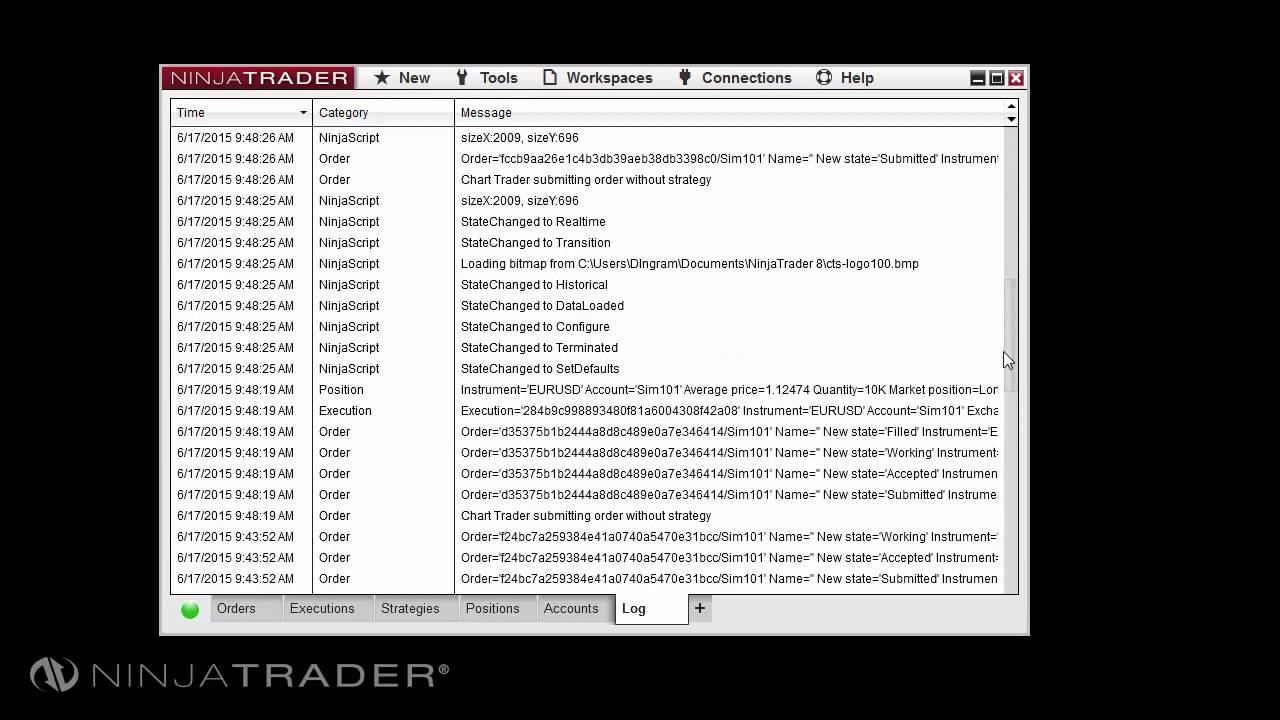Click the scrollbar down arrow below header

click(1011, 119)
